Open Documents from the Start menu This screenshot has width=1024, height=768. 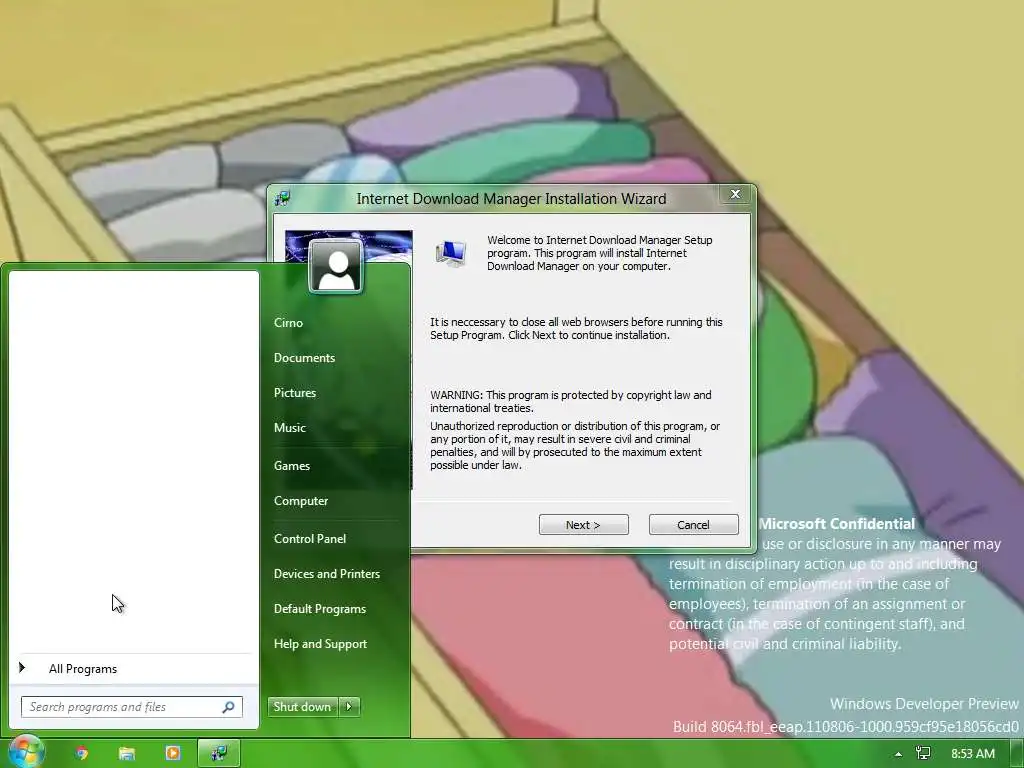[x=304, y=358]
